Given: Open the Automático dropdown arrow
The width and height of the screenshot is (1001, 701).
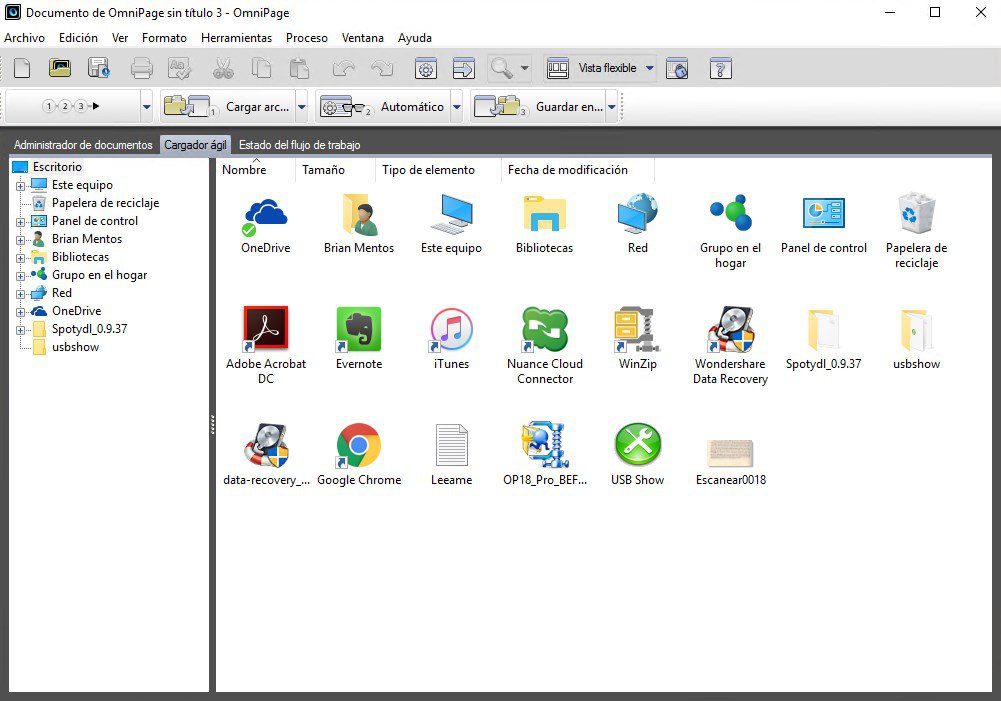Looking at the screenshot, I should pos(457,106).
